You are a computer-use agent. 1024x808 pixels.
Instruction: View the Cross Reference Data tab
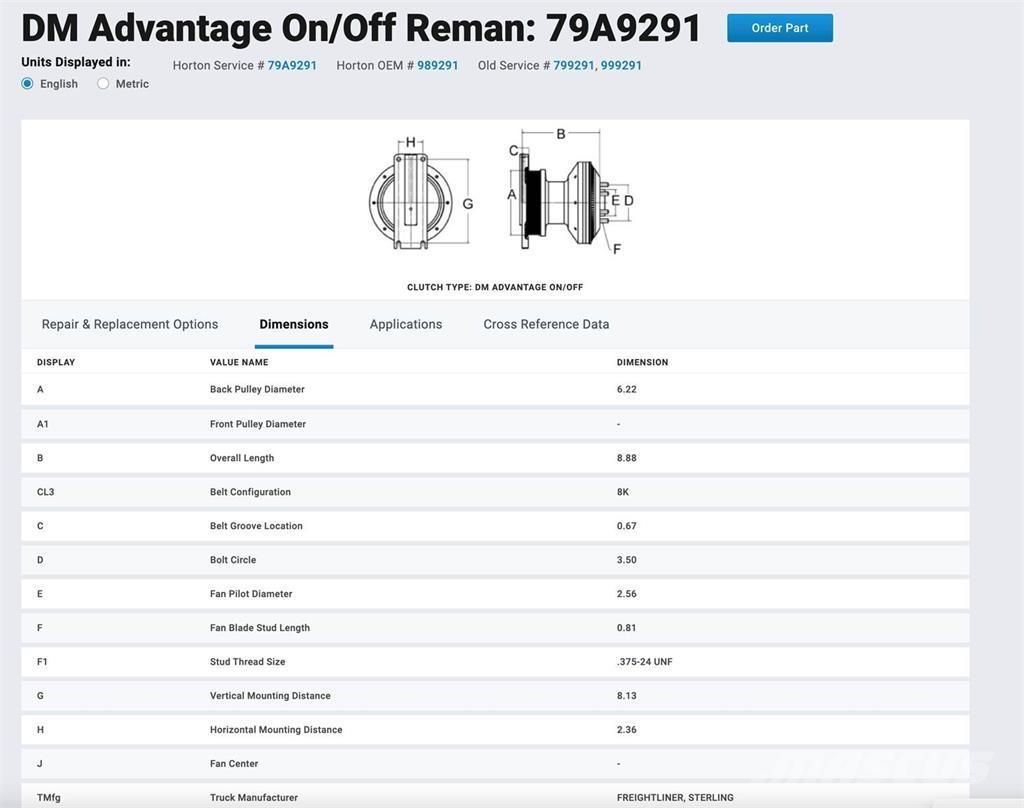pos(546,324)
